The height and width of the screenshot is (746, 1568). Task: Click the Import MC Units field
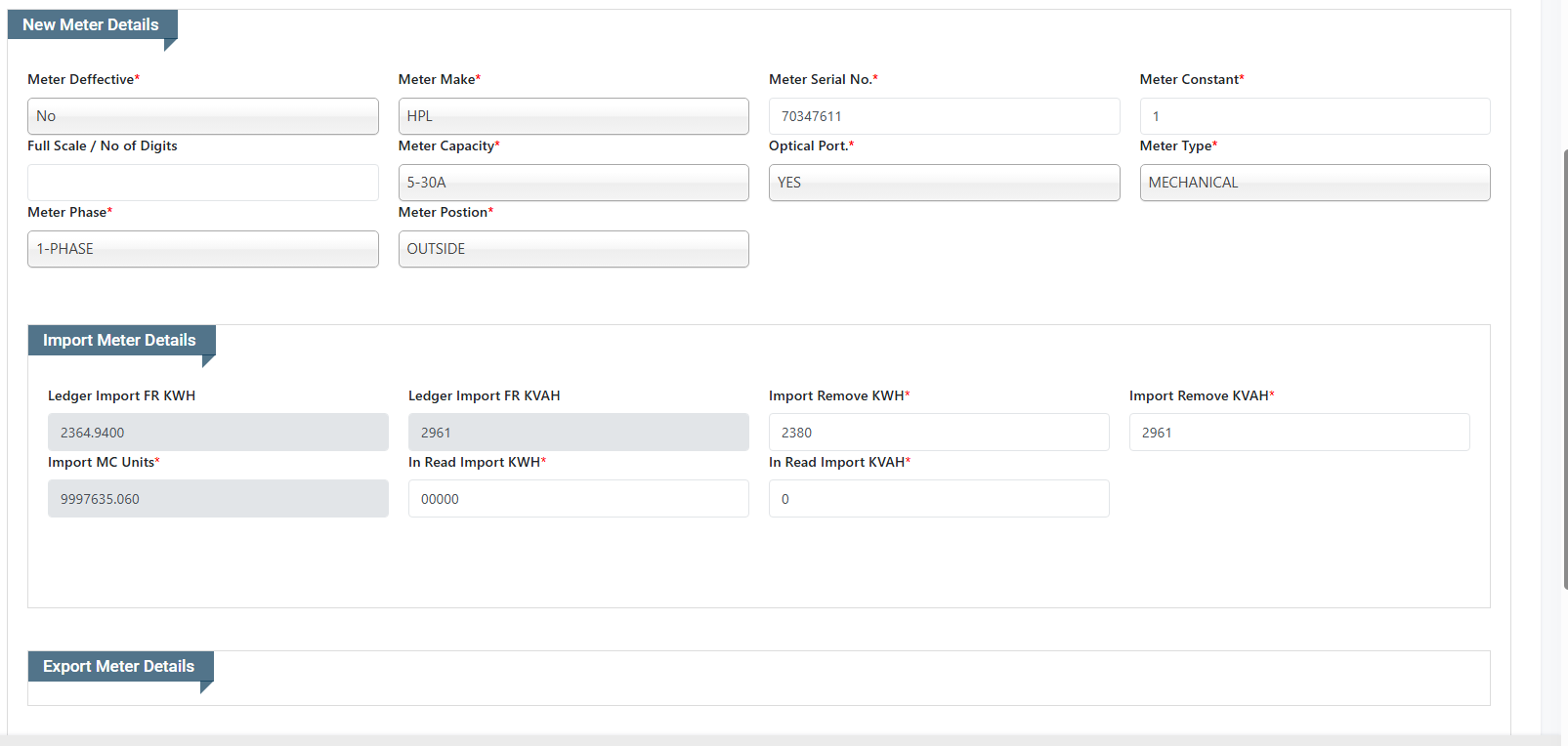218,499
